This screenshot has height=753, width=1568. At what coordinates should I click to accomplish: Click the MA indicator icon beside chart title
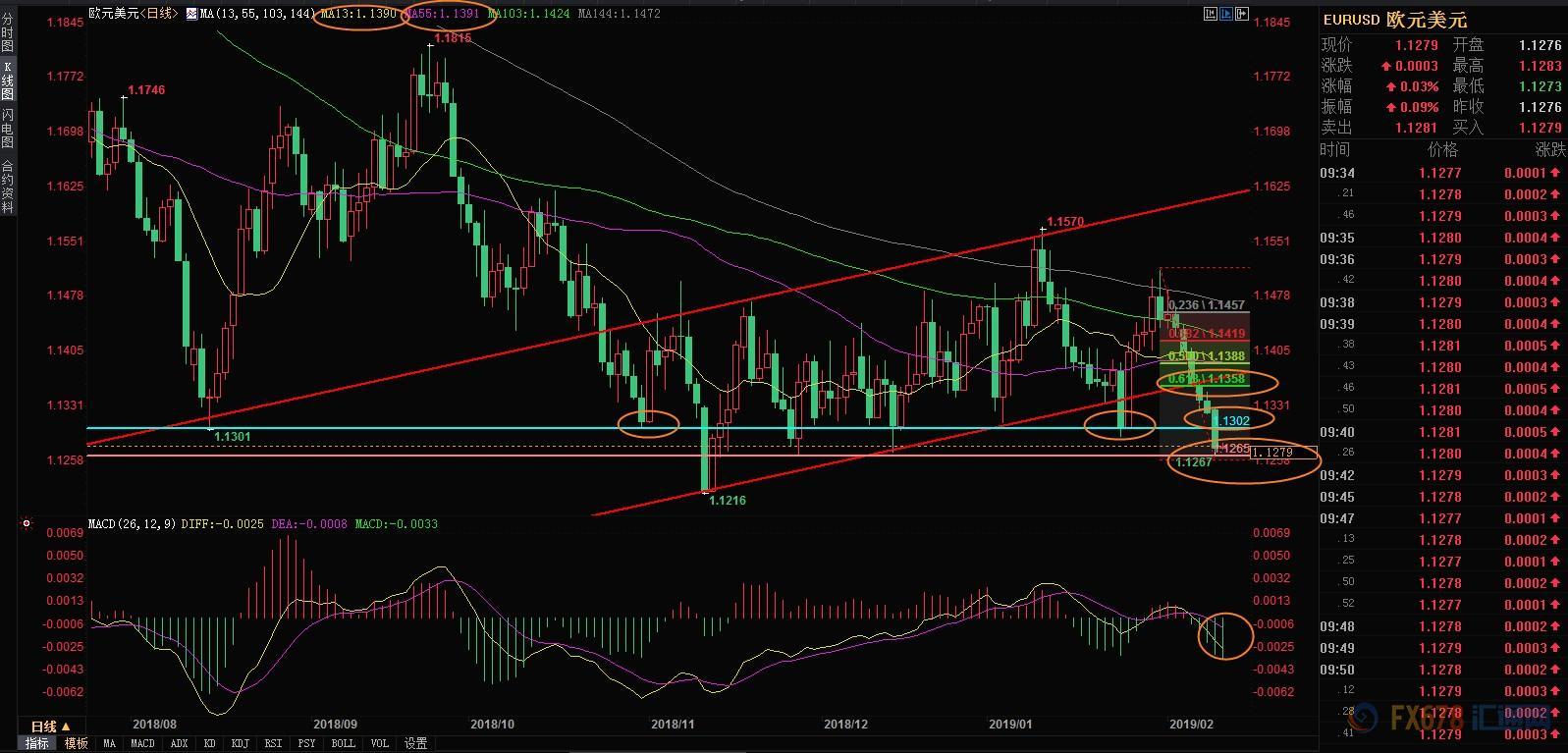pos(190,14)
